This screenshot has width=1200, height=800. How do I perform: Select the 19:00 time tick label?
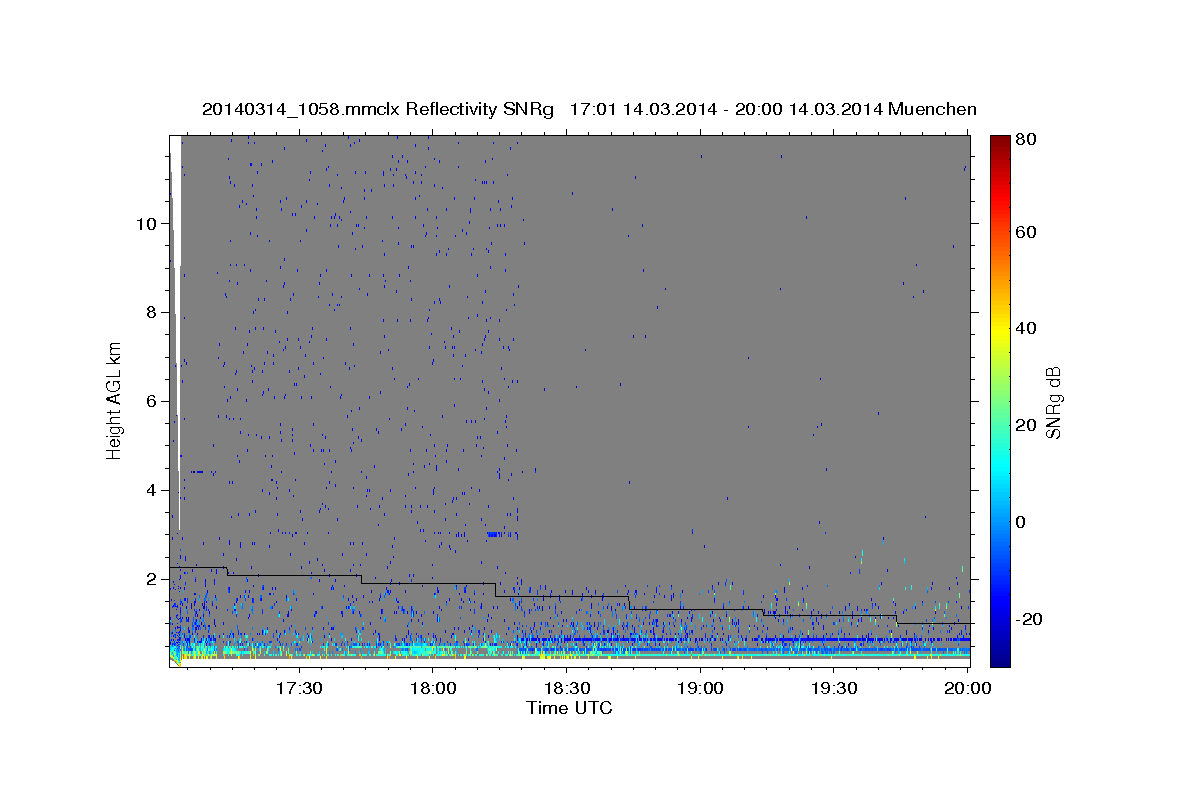[x=701, y=689]
